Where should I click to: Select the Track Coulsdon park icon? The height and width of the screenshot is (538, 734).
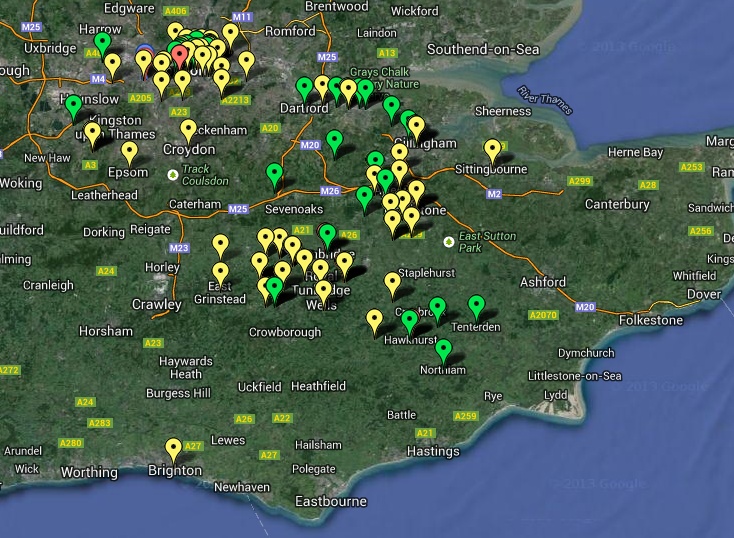[x=173, y=174]
